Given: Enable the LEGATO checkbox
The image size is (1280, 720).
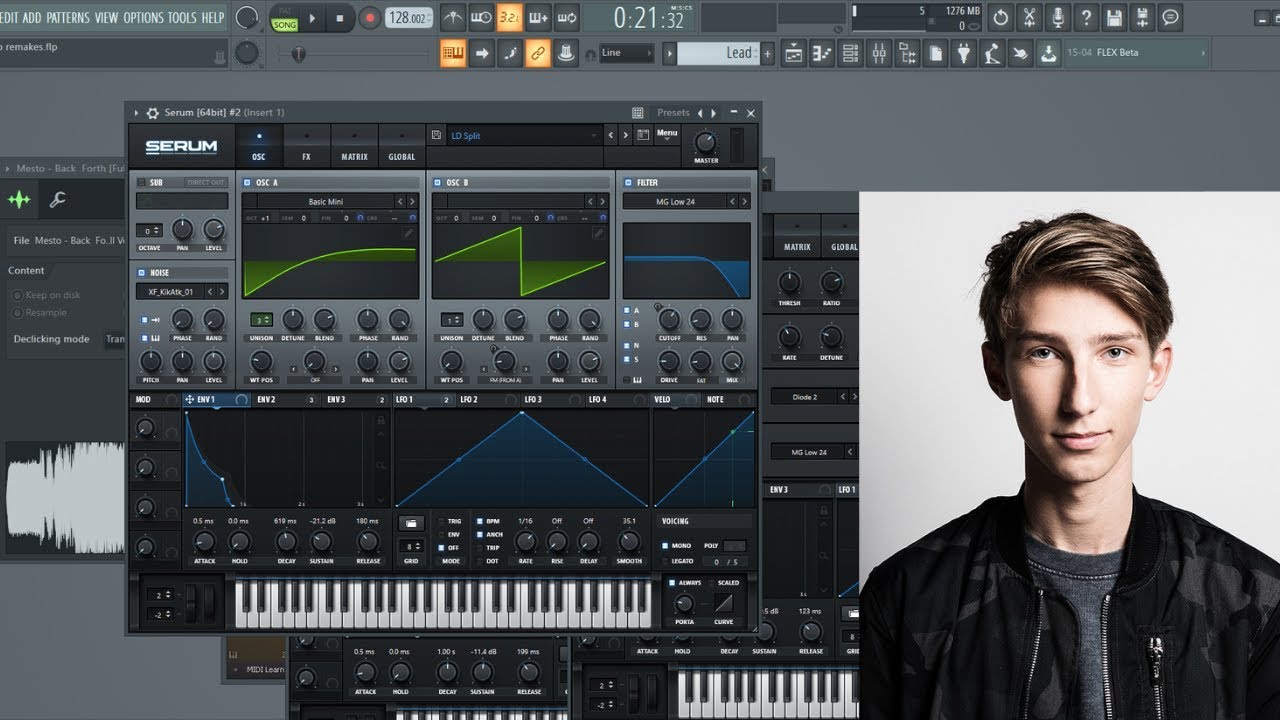Looking at the screenshot, I should pos(665,561).
